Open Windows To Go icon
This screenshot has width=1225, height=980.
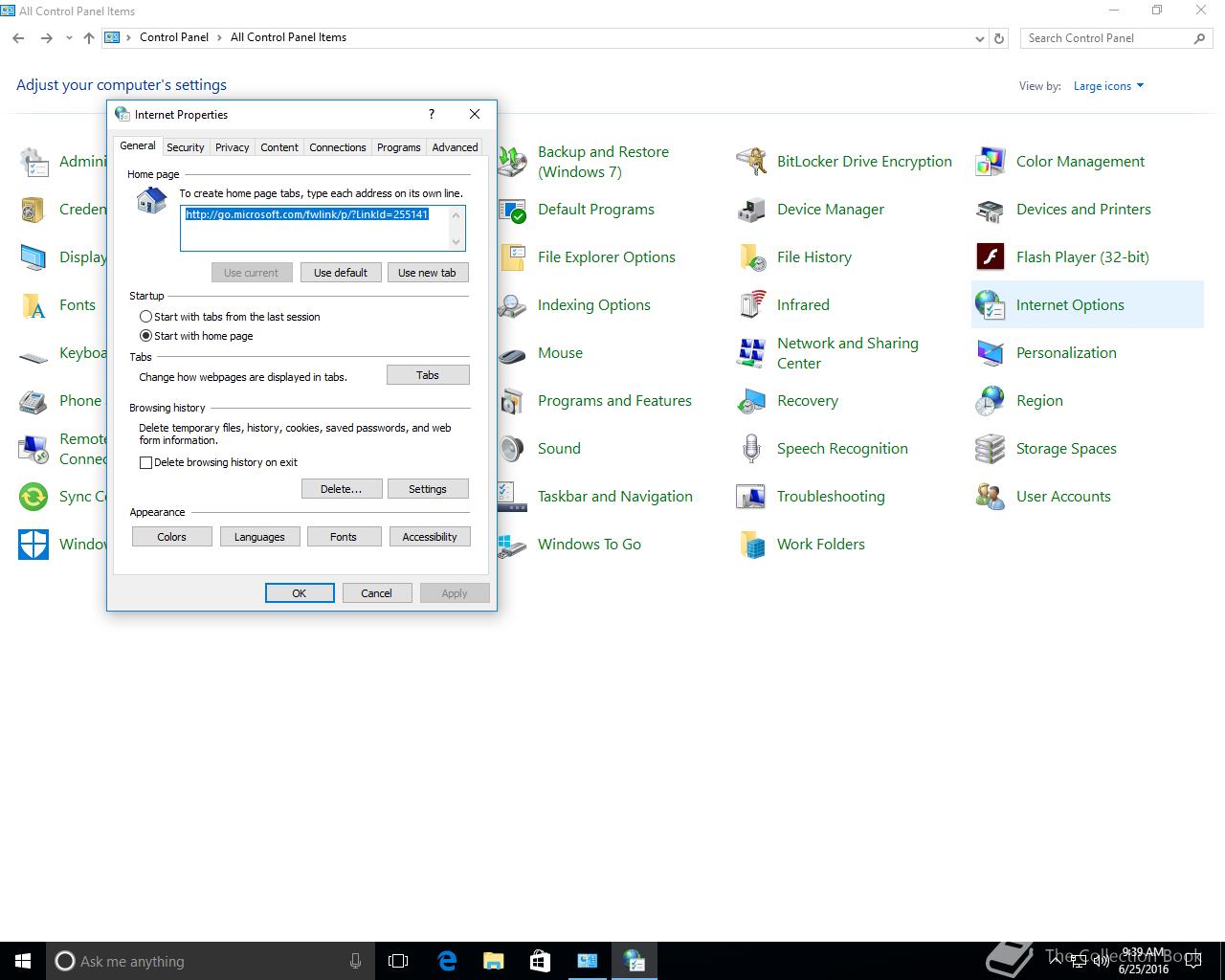(512, 545)
